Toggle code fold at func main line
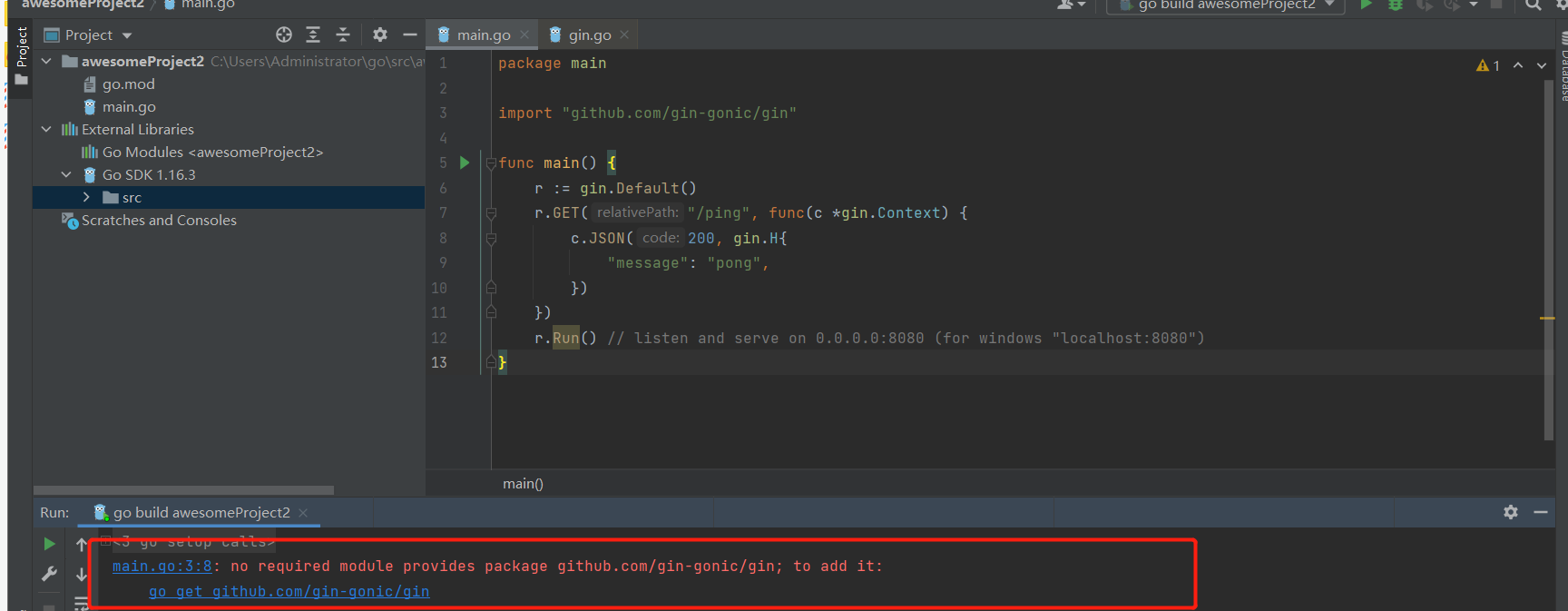Viewport: 1568px width, 611px height. (x=491, y=163)
